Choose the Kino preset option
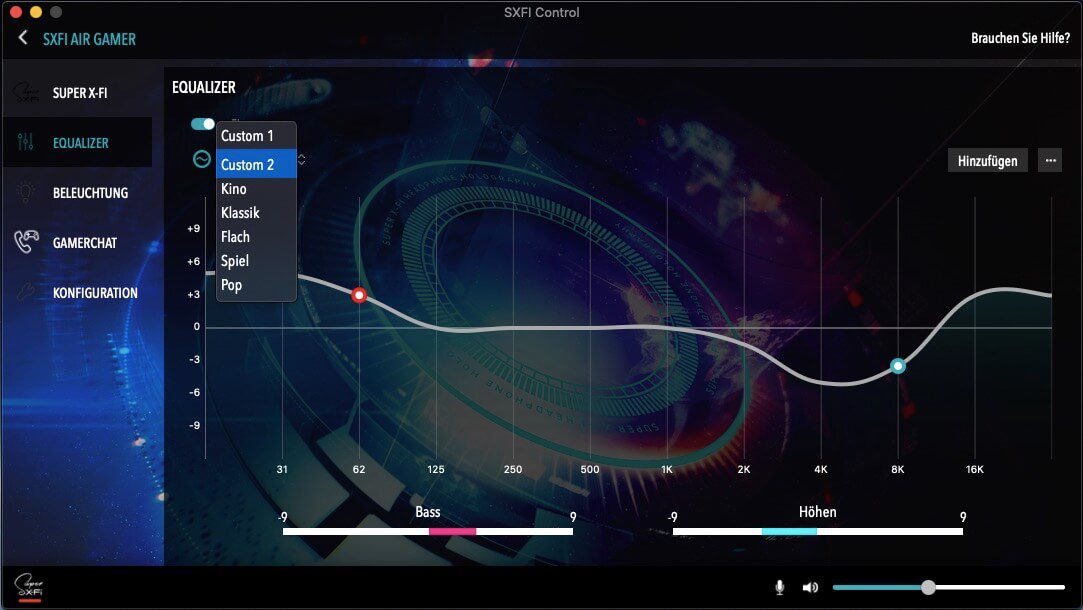1083x610 pixels. (234, 189)
